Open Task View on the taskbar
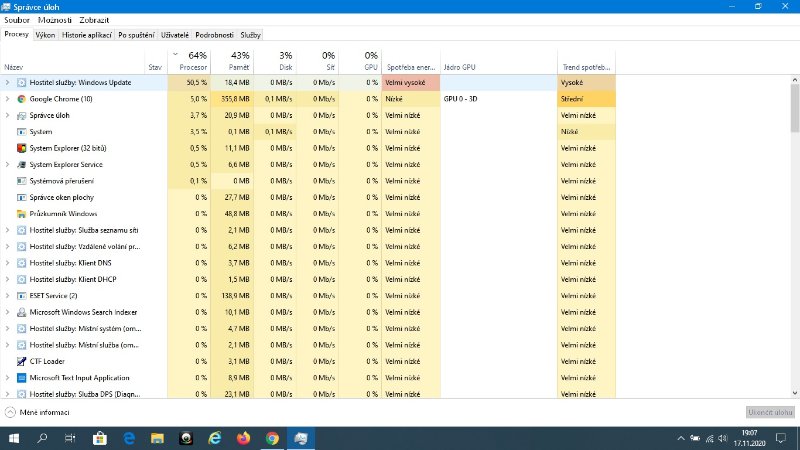 pyautogui.click(x=70, y=438)
